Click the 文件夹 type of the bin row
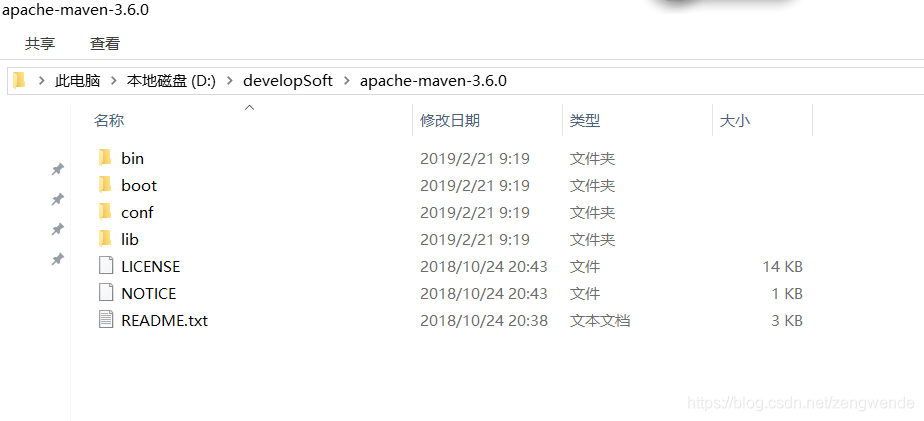This screenshot has width=924, height=421. coord(592,158)
